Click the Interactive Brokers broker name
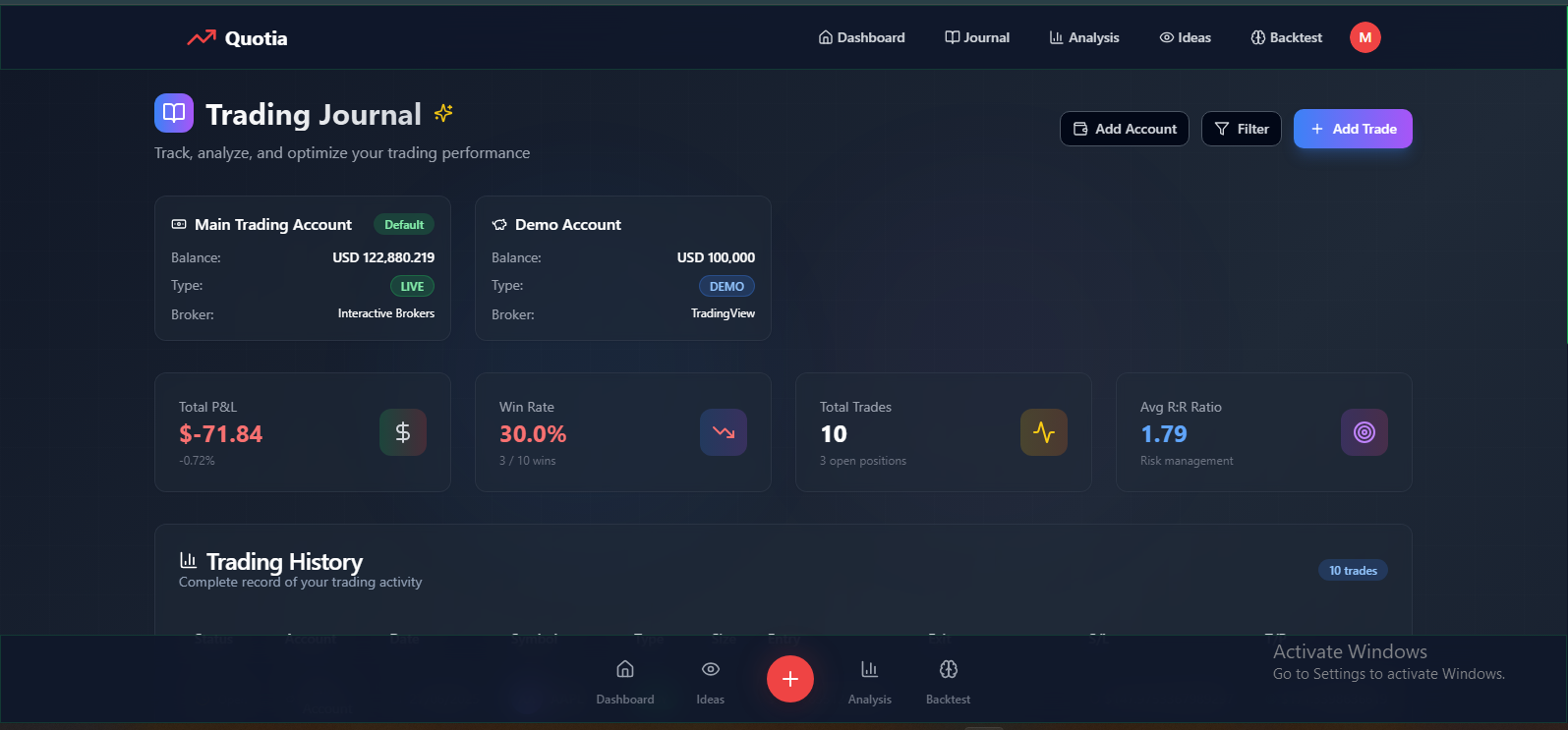The height and width of the screenshot is (730, 1568). (x=386, y=313)
